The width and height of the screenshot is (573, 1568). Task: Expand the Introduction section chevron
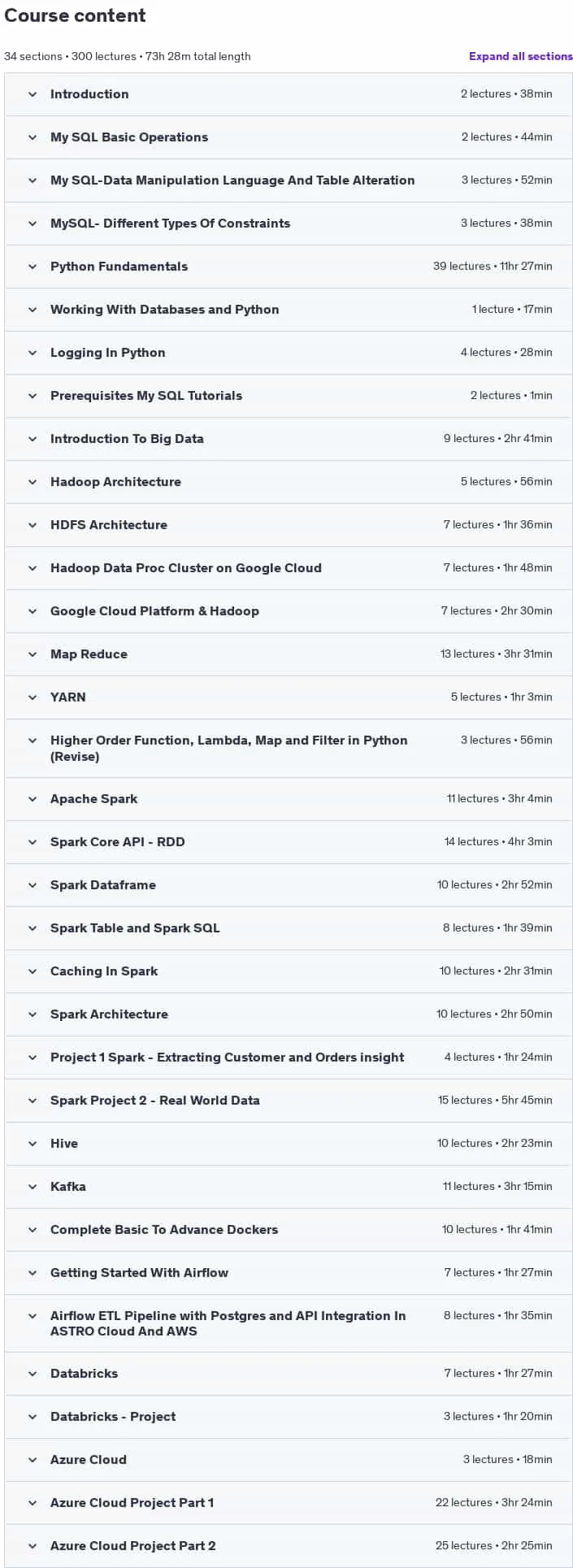(33, 94)
